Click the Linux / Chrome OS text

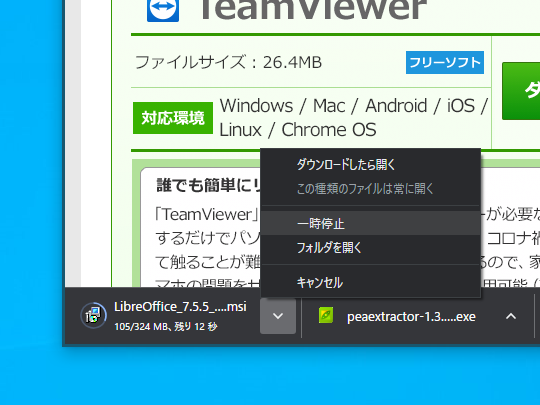298,130
